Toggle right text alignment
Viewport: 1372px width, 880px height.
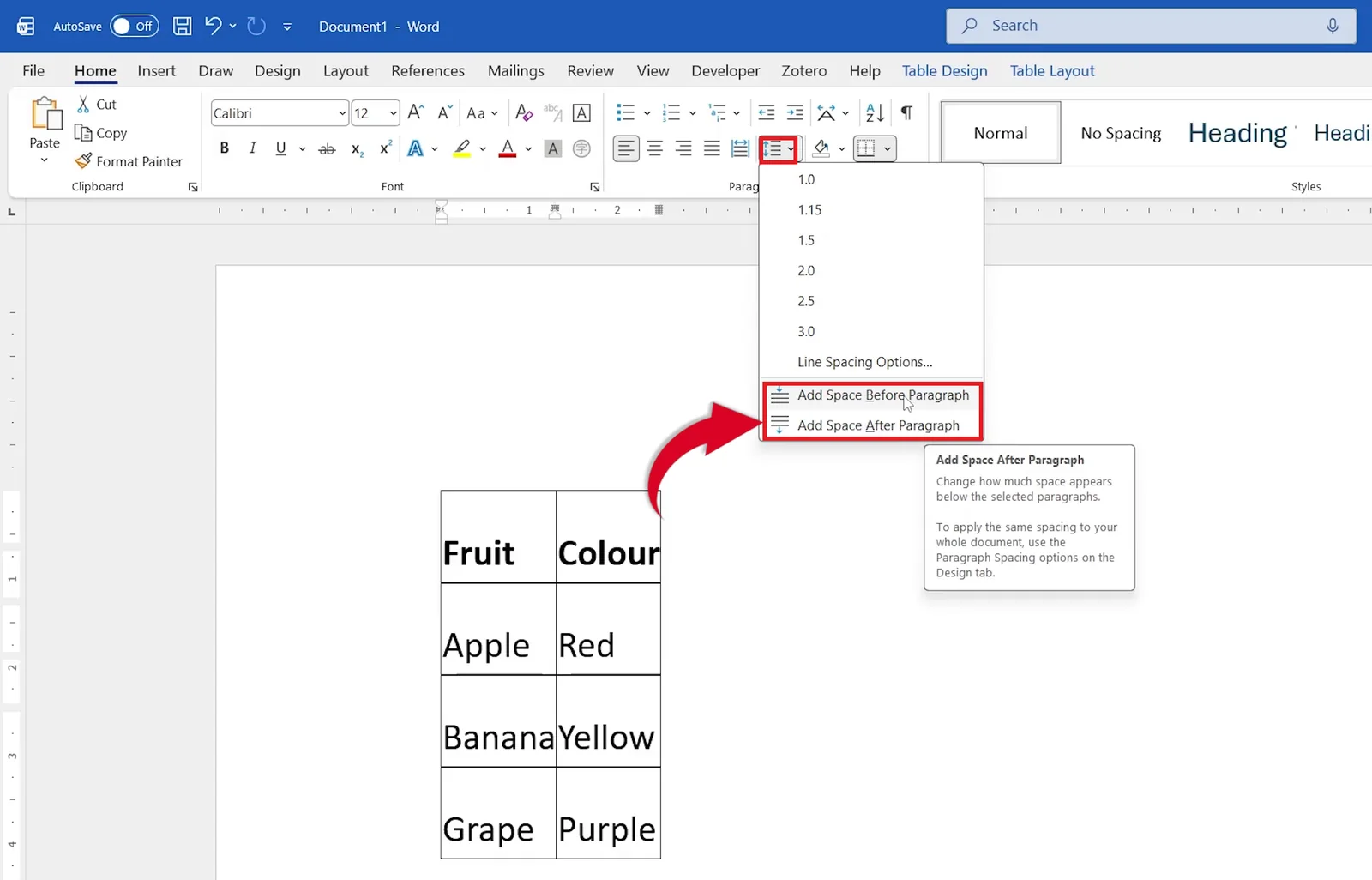(x=683, y=148)
